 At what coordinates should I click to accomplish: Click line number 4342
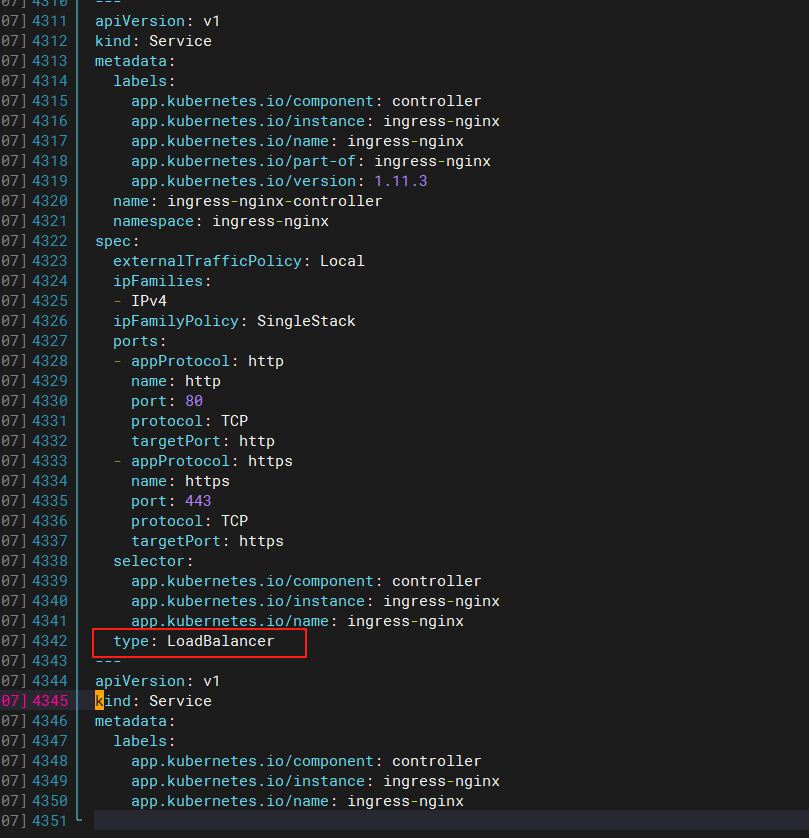50,641
